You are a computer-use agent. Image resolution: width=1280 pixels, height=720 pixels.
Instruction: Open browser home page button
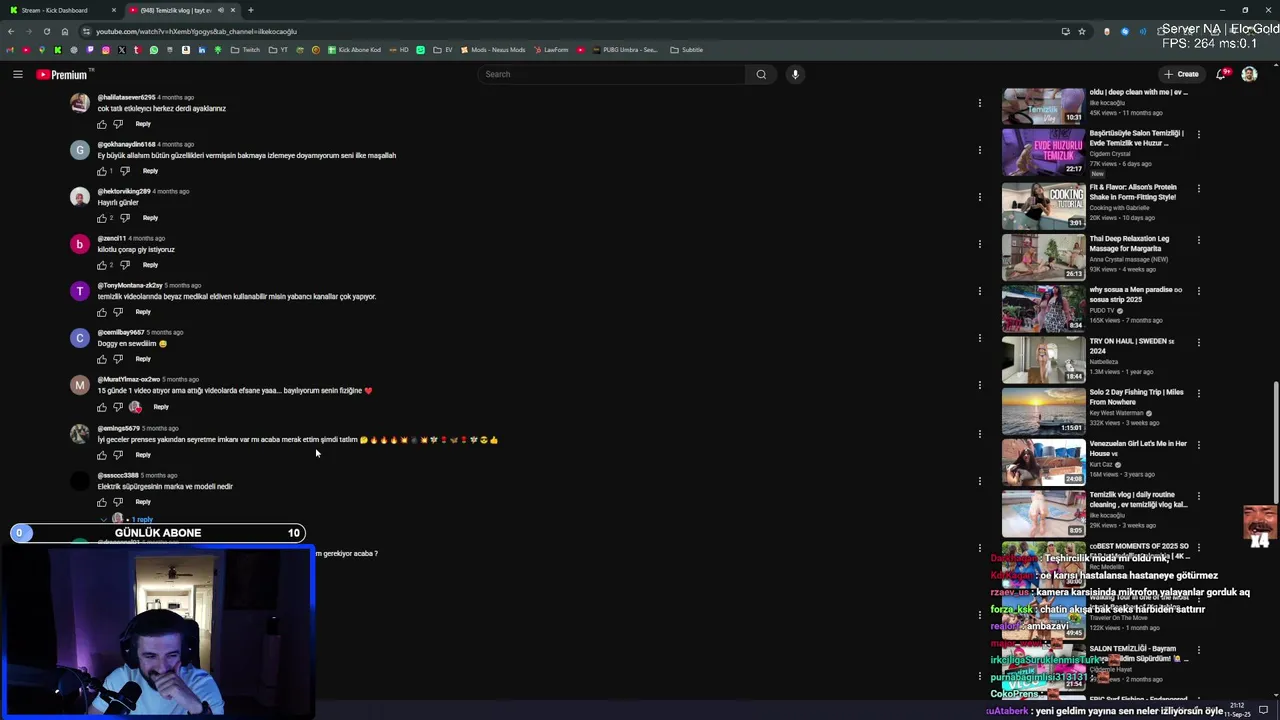tap(65, 31)
